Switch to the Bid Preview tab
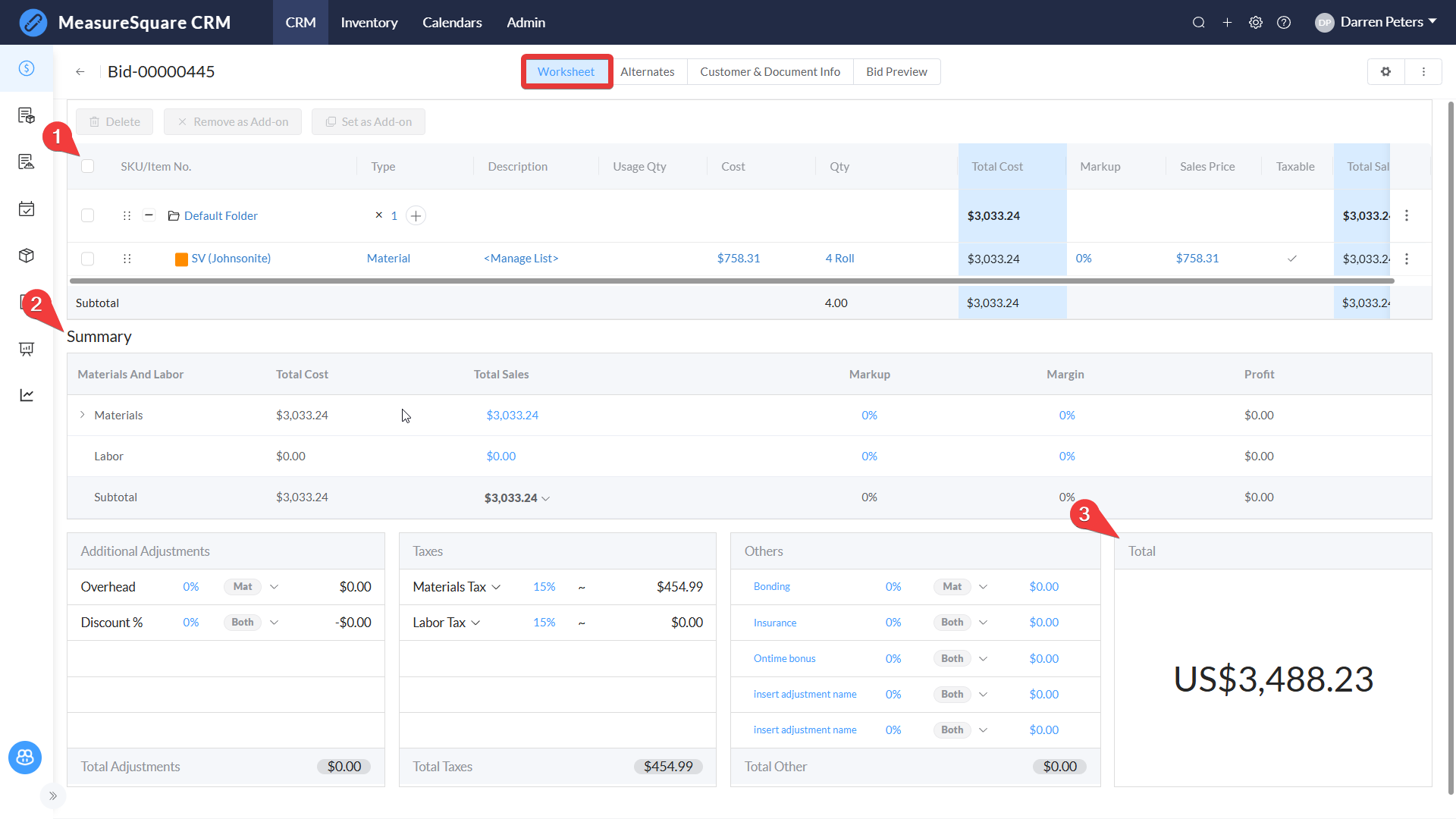Screen dimensions: 1456x819 [x=896, y=72]
